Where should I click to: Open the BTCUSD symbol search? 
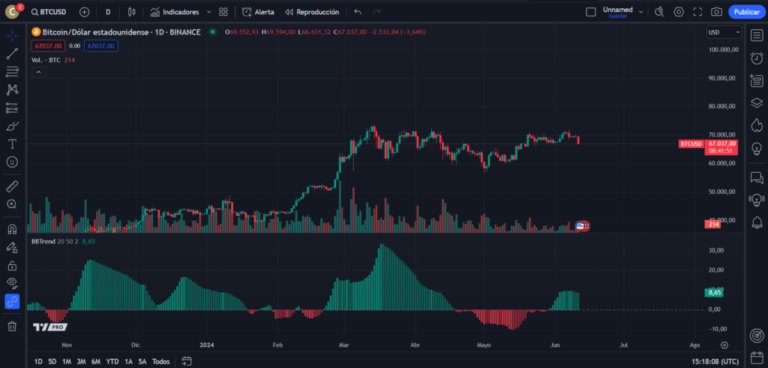tap(48, 12)
